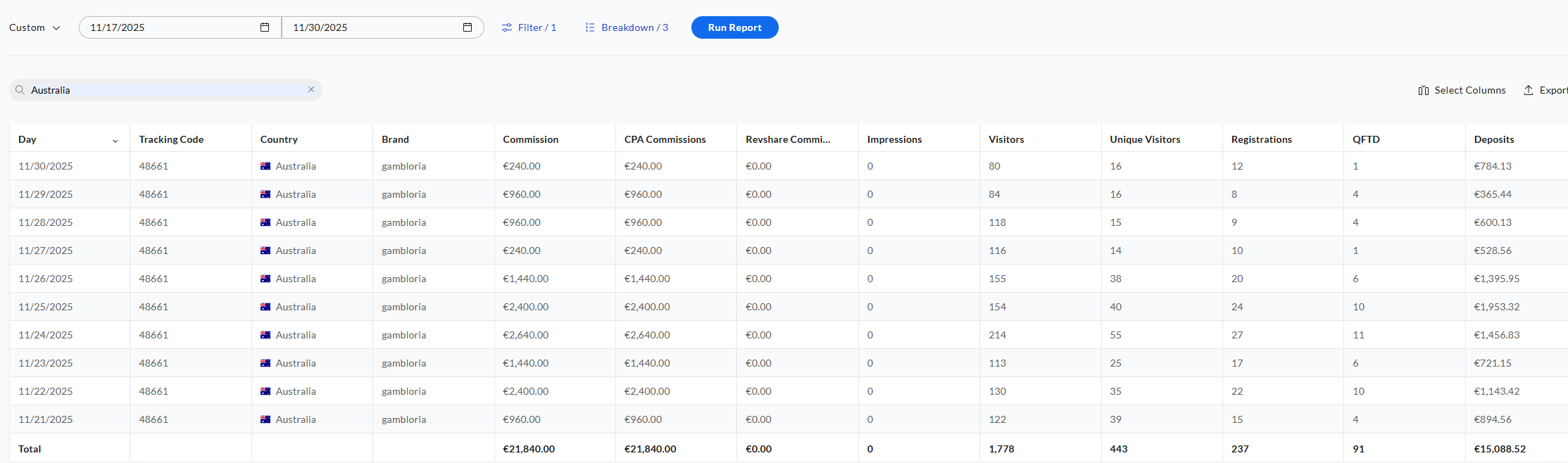
Task: Open the end date calendar picker icon
Action: [468, 27]
